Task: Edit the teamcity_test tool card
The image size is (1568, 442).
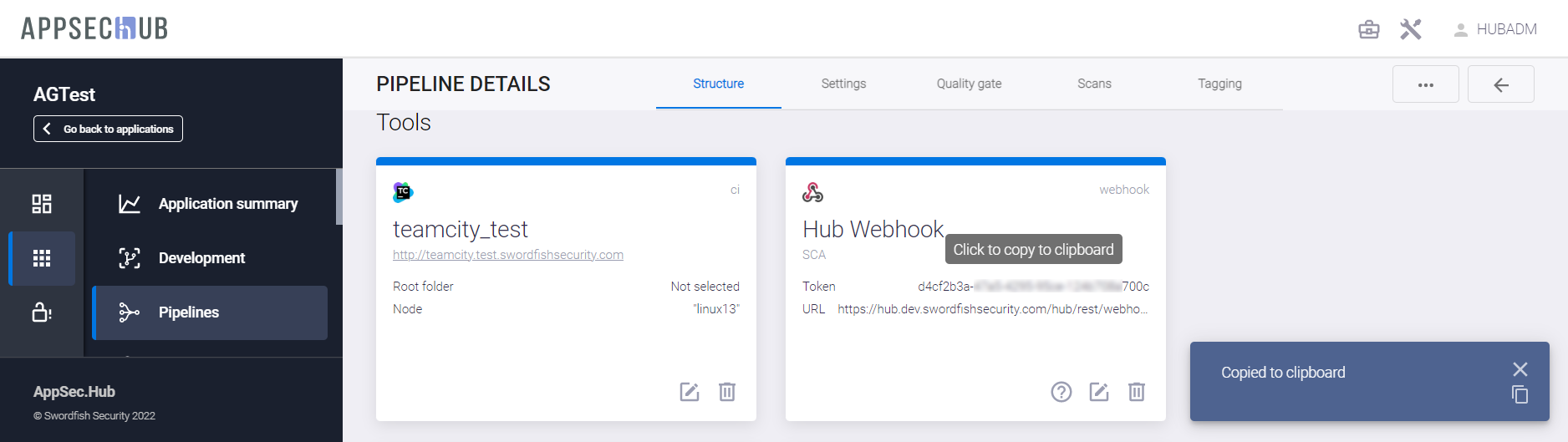Action: [690, 392]
